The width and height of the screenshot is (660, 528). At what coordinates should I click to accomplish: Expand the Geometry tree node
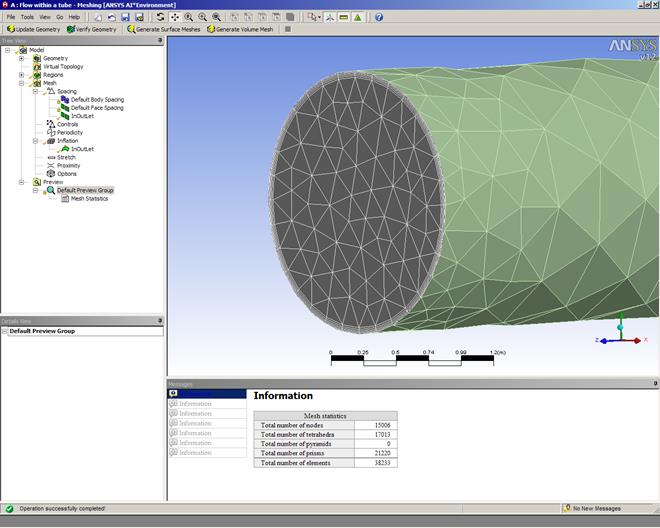[21, 58]
